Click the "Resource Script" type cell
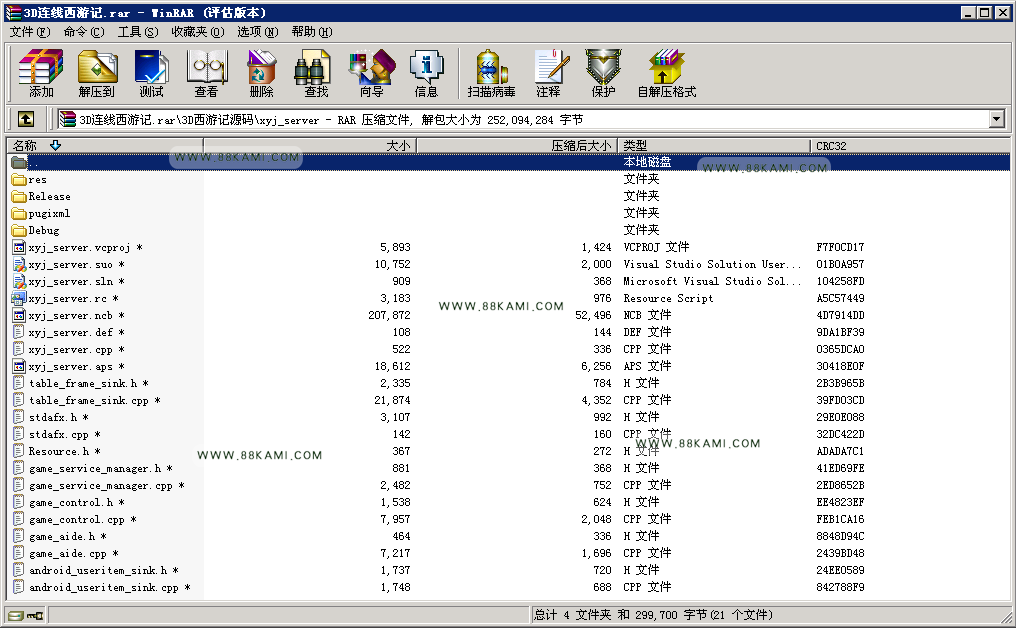The image size is (1016, 628). pos(668,298)
